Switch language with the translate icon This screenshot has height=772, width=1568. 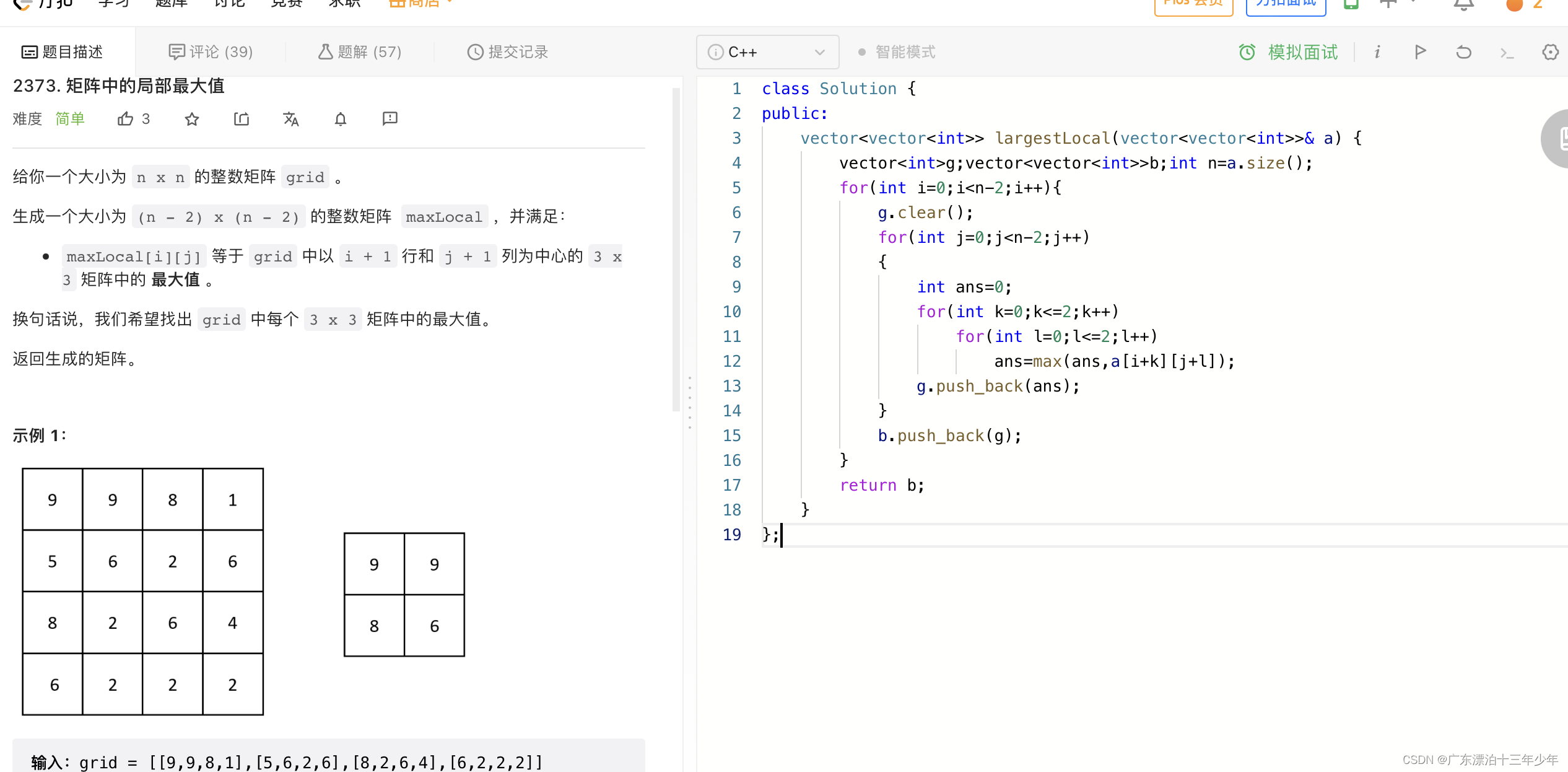[x=291, y=118]
